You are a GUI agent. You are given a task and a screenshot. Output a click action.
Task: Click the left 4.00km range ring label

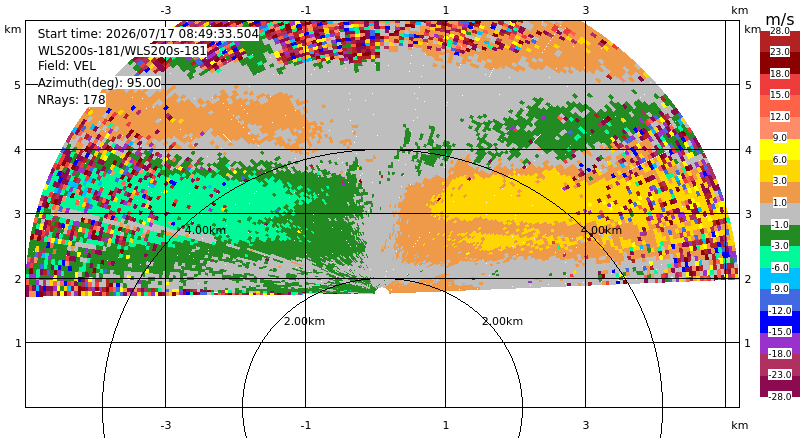pyautogui.click(x=205, y=230)
